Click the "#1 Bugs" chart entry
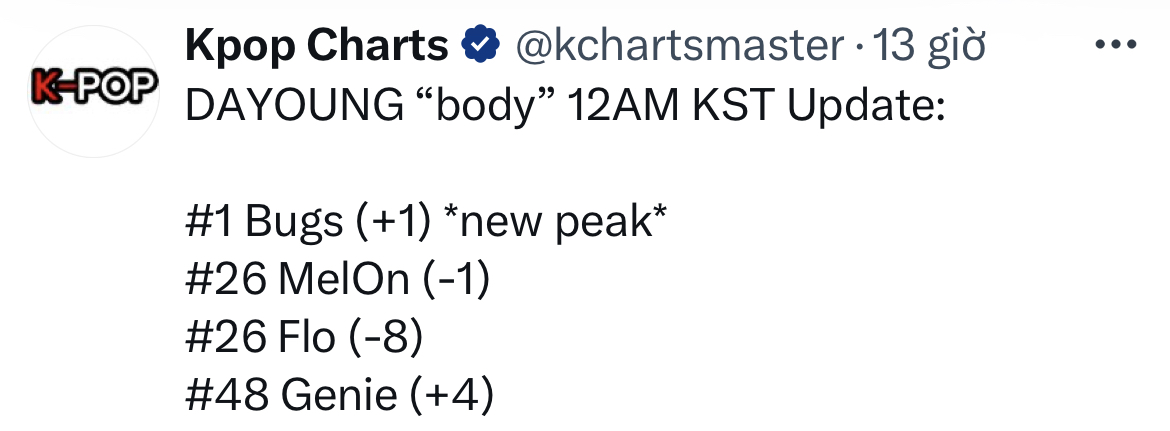Viewport: 1170px width, 431px height. [x=264, y=222]
